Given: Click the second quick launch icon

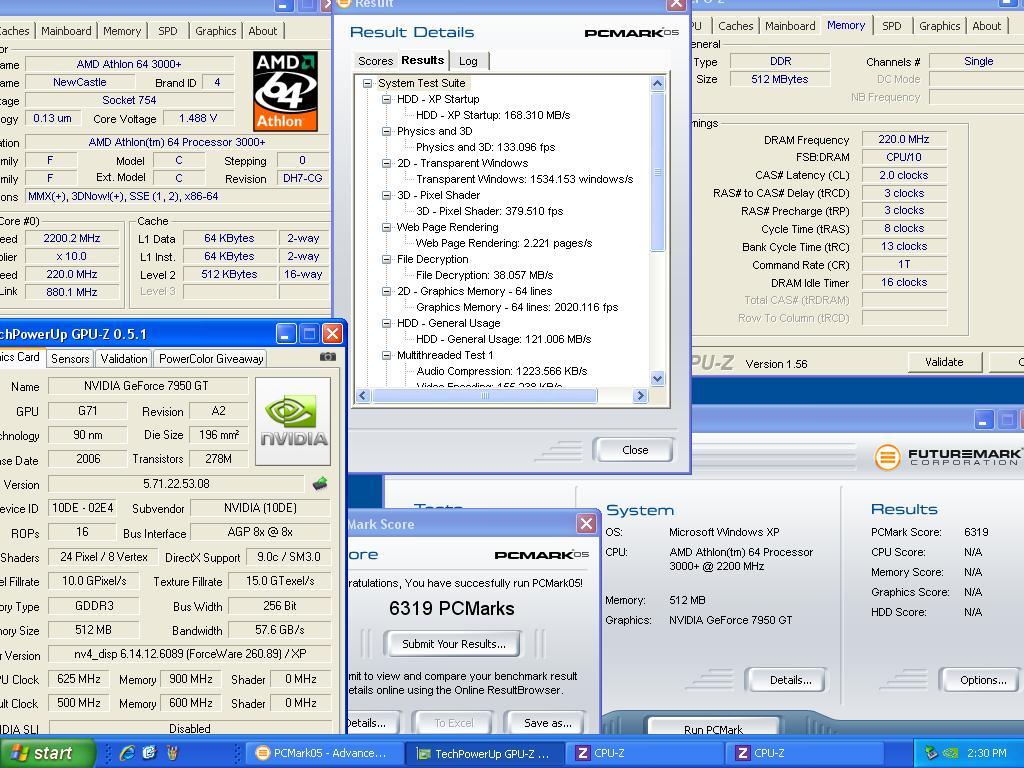Looking at the screenshot, I should click(x=149, y=753).
